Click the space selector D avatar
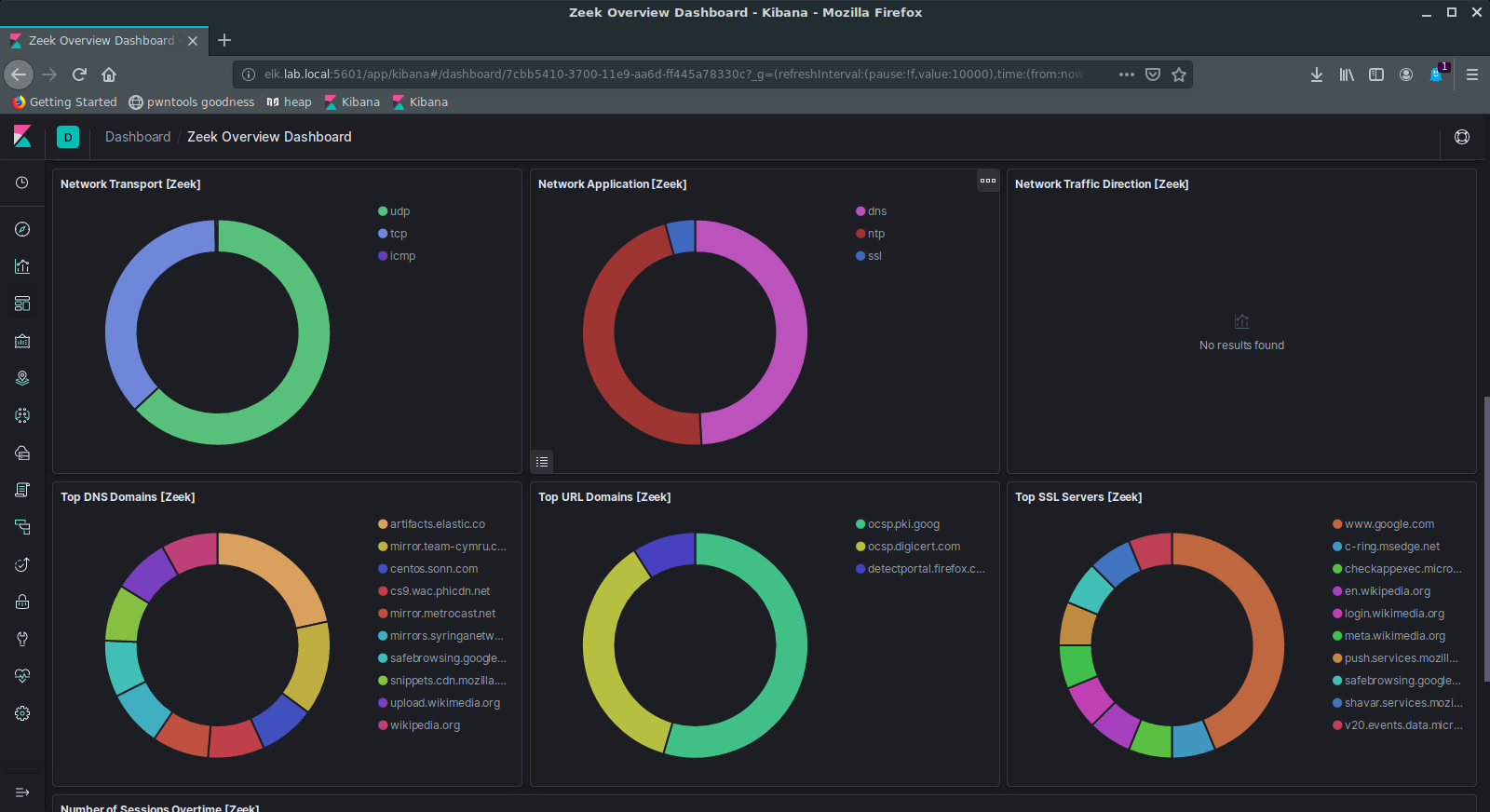Image resolution: width=1490 pixels, height=812 pixels. pos(68,137)
